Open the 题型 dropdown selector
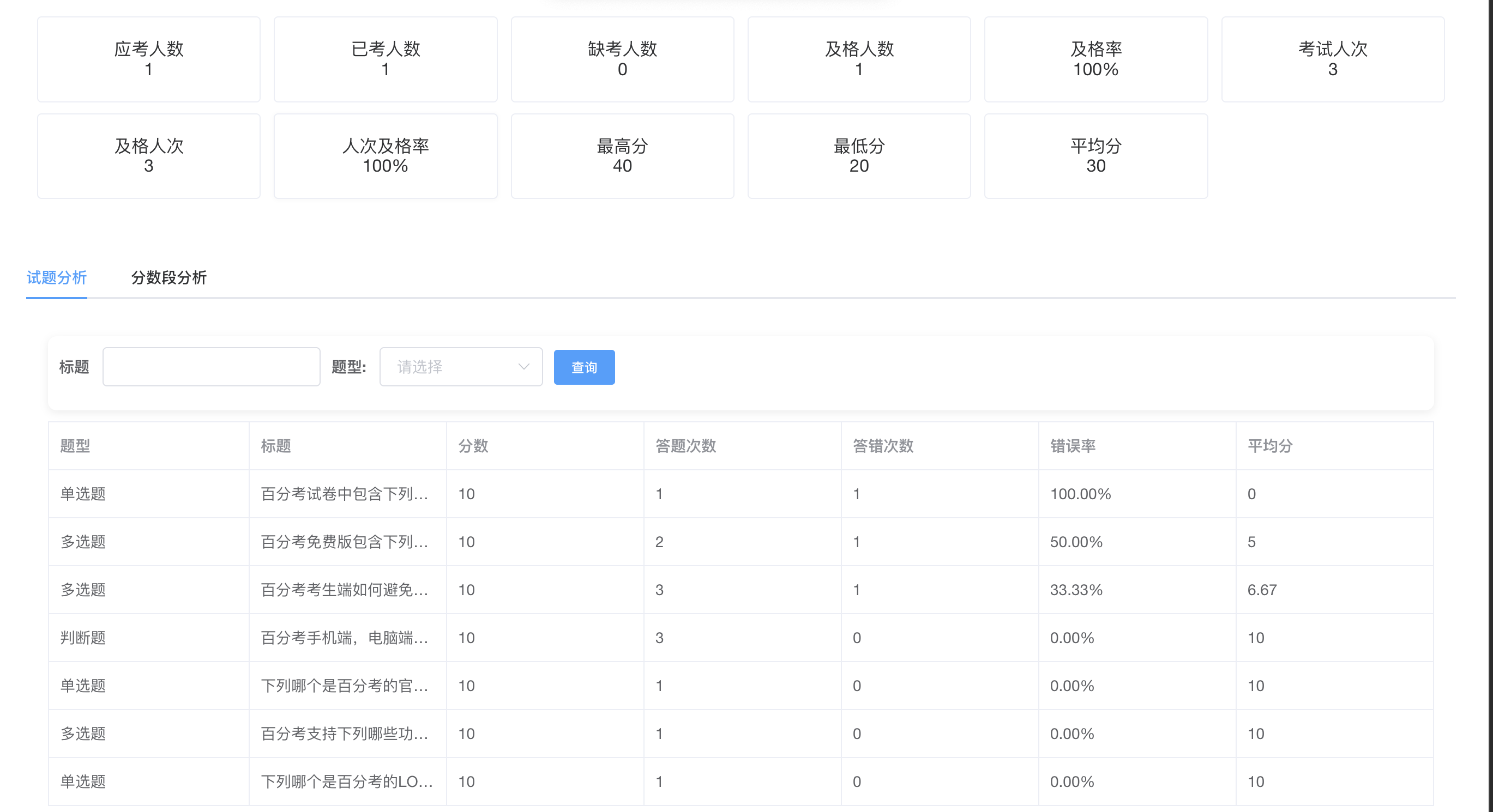 461,367
